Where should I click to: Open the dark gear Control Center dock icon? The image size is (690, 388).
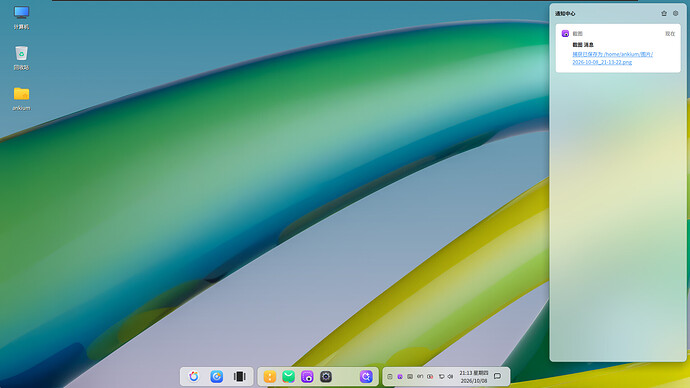tap(326, 376)
